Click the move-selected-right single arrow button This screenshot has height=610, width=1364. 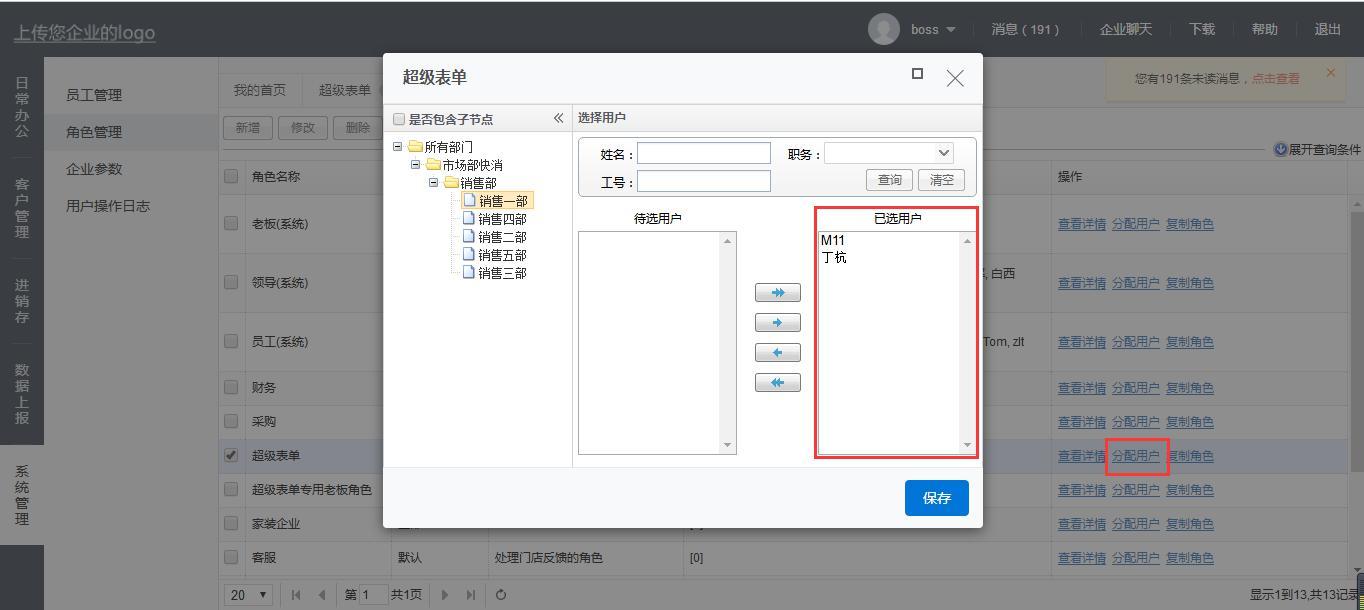(777, 323)
